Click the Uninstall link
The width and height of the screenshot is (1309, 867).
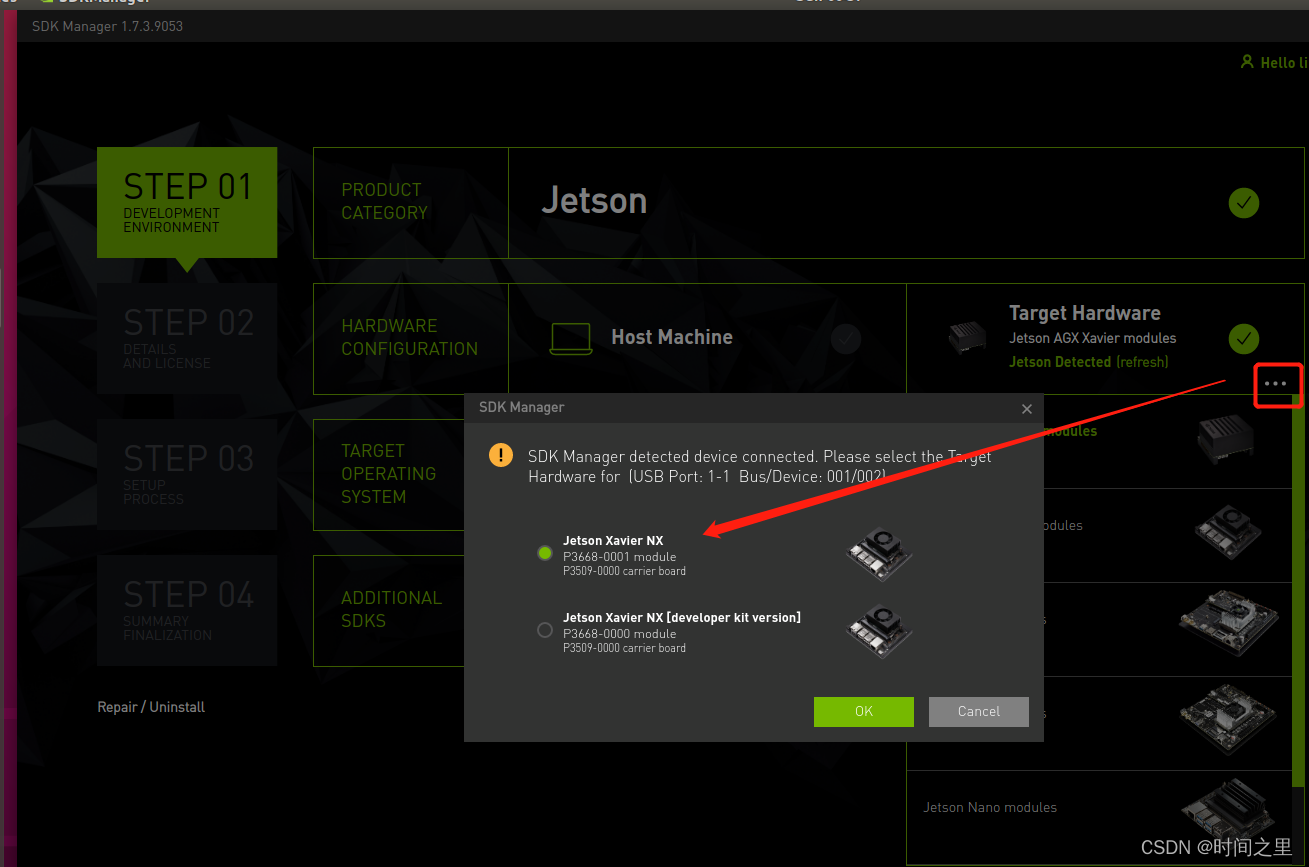click(177, 707)
